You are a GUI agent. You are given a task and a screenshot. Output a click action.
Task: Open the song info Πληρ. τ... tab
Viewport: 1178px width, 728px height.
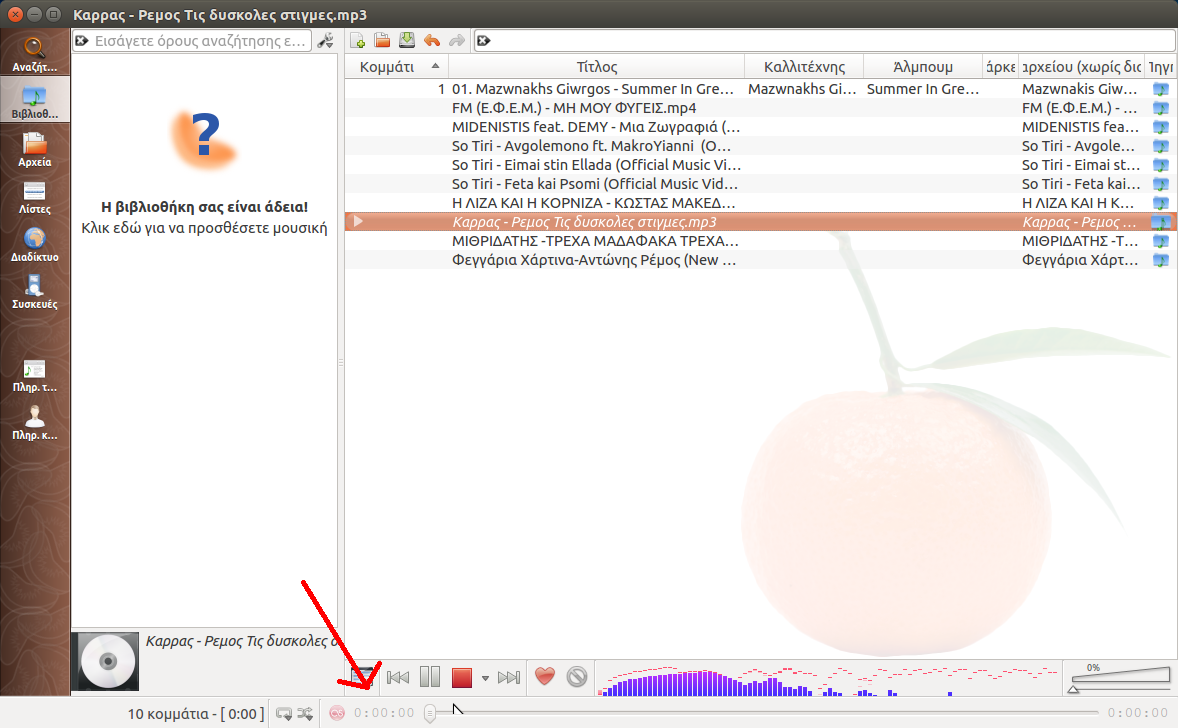click(35, 375)
